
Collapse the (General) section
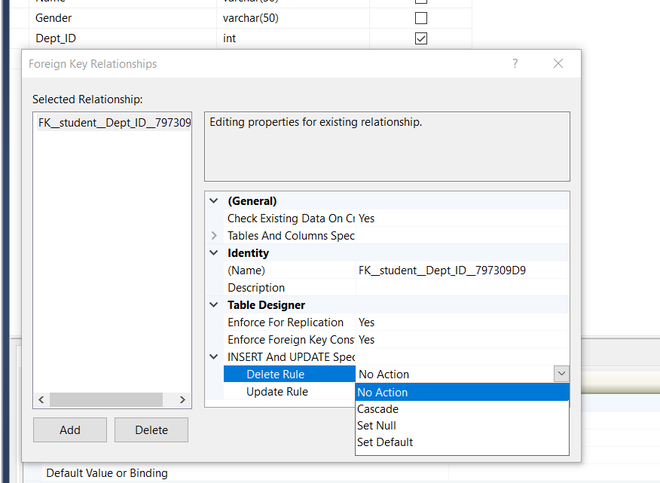click(x=214, y=200)
